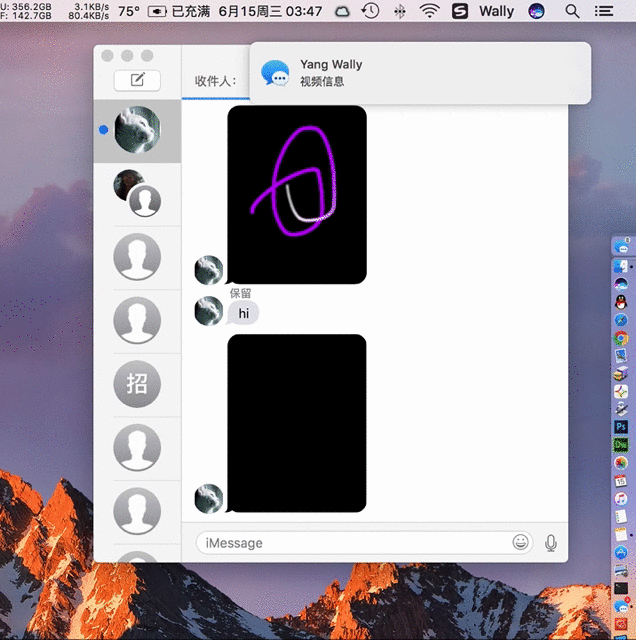Open the emoji picker in iMessage field

pyautogui.click(x=520, y=542)
